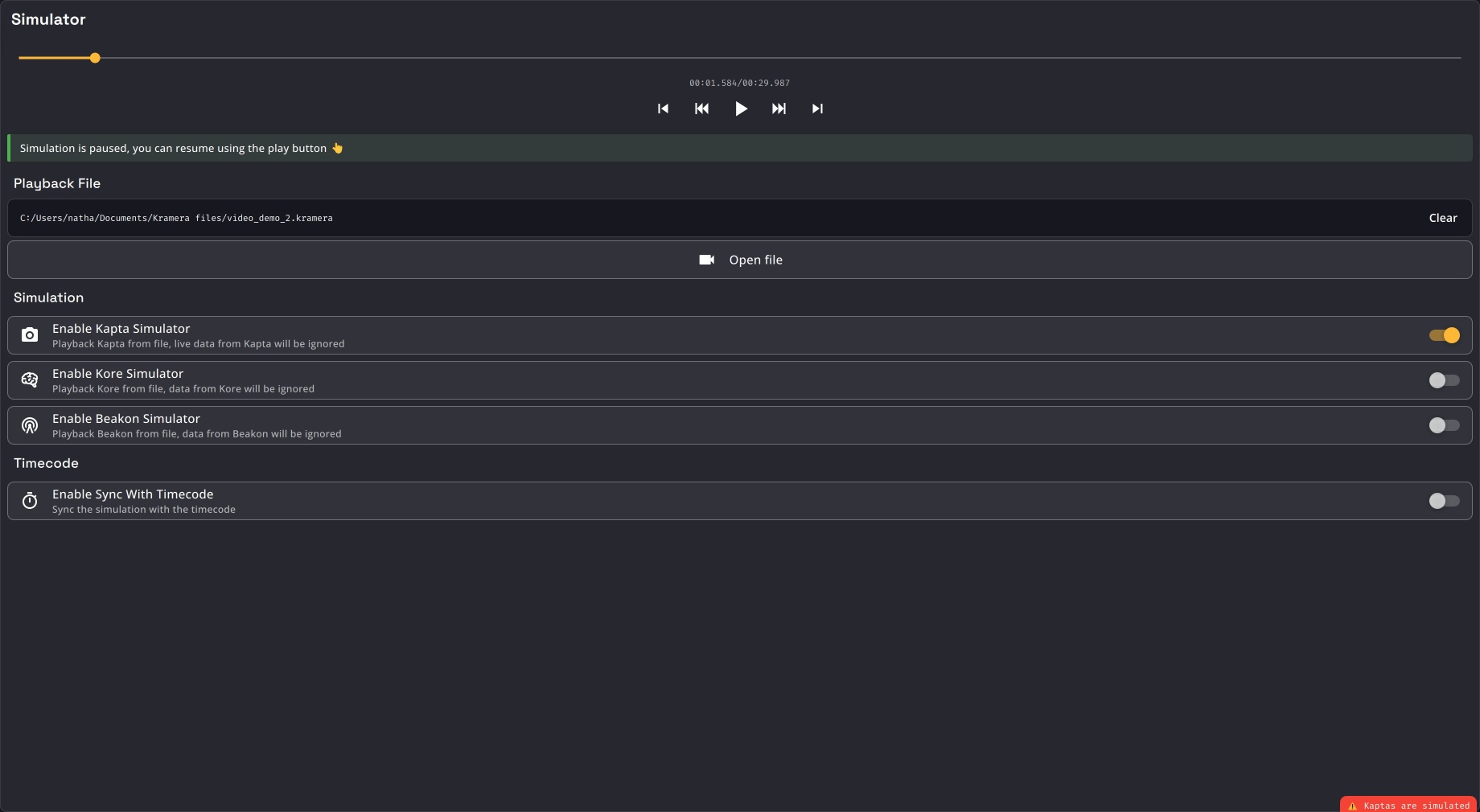Enable the Kore Simulator toggle
Screen dimensions: 1480x812
point(1444,380)
